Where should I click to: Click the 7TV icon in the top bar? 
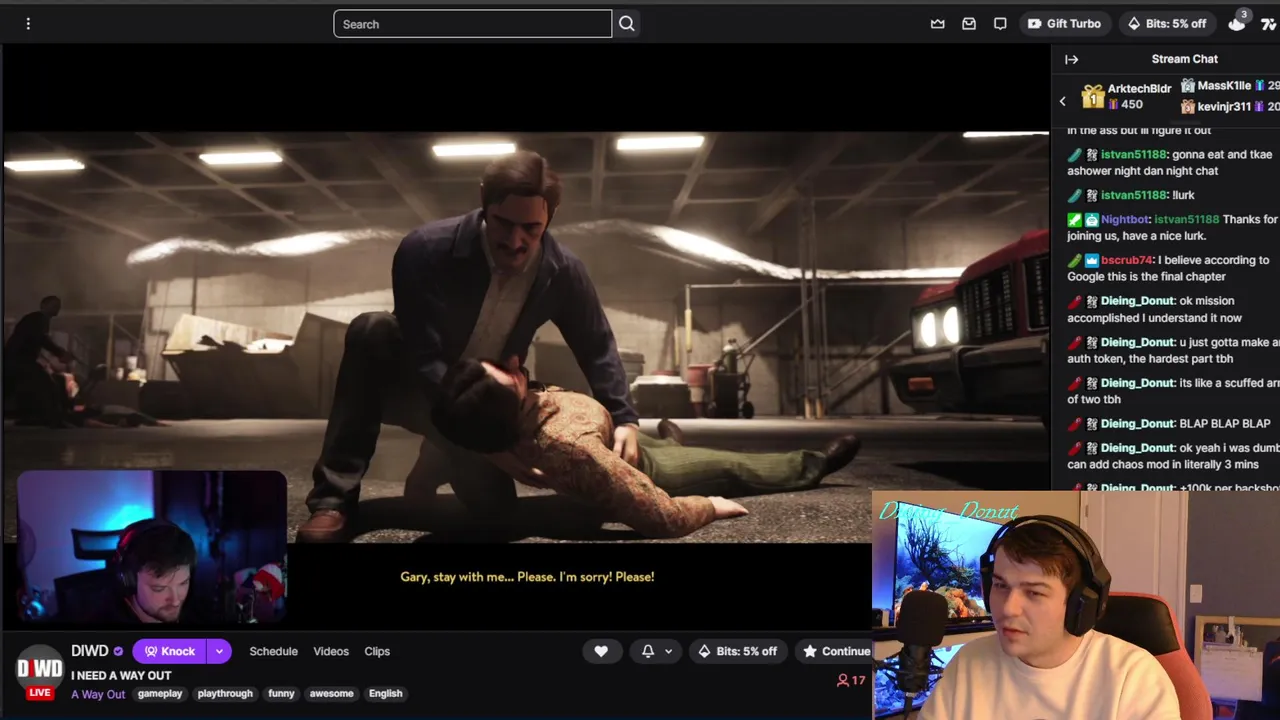click(1269, 24)
